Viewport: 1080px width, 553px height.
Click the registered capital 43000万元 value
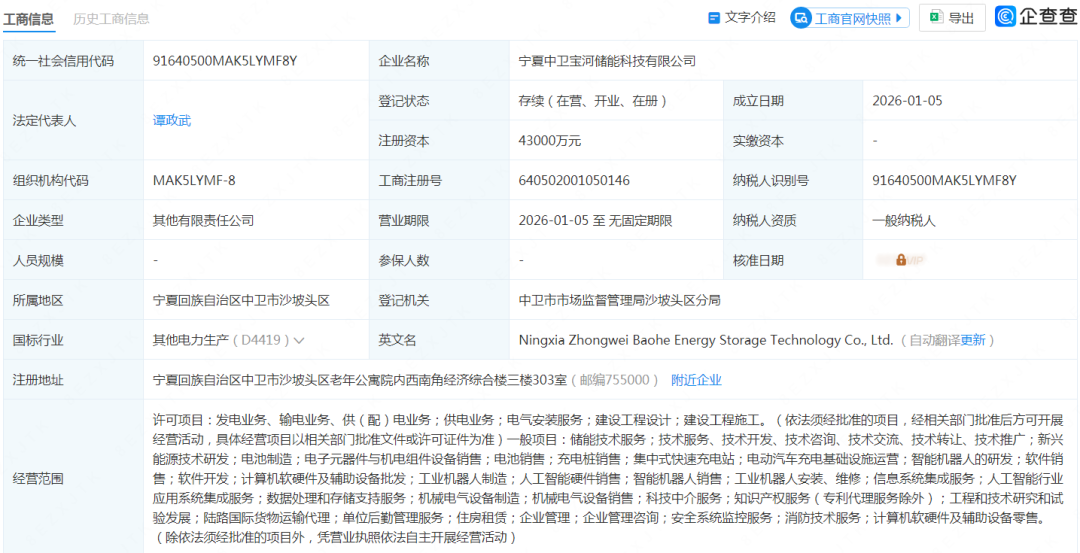click(x=549, y=141)
